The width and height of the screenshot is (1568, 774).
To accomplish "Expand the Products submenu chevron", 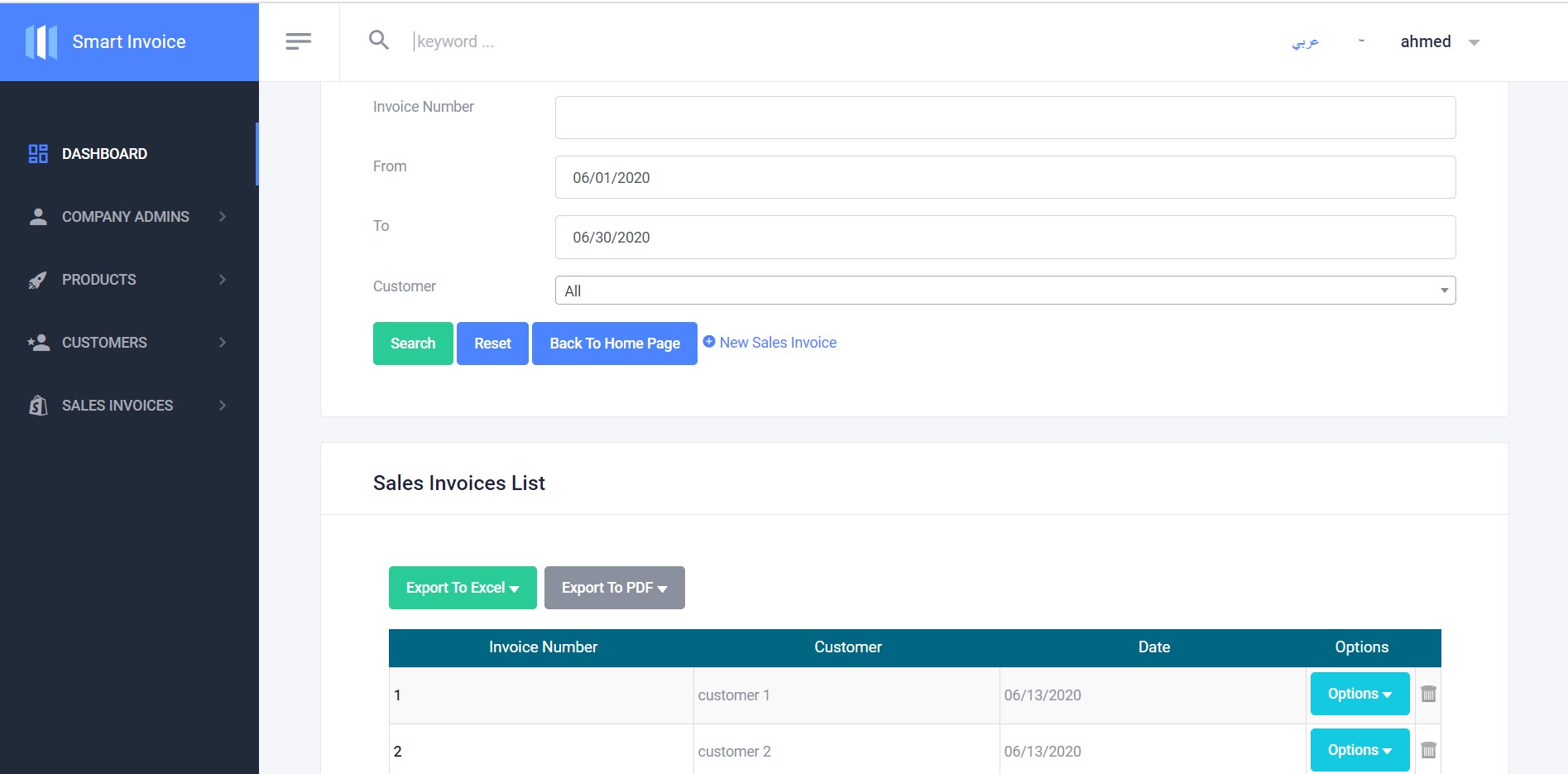I will coord(222,279).
